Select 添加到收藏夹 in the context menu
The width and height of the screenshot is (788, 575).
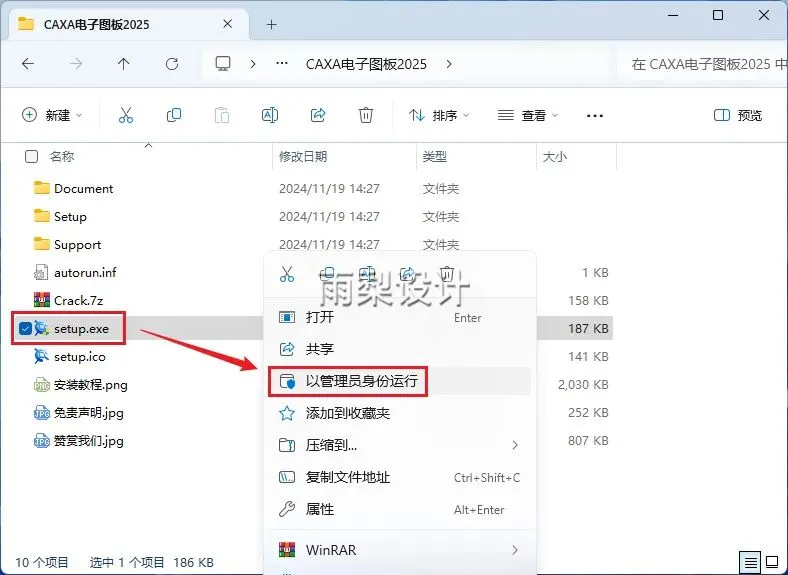pyautogui.click(x=400, y=413)
